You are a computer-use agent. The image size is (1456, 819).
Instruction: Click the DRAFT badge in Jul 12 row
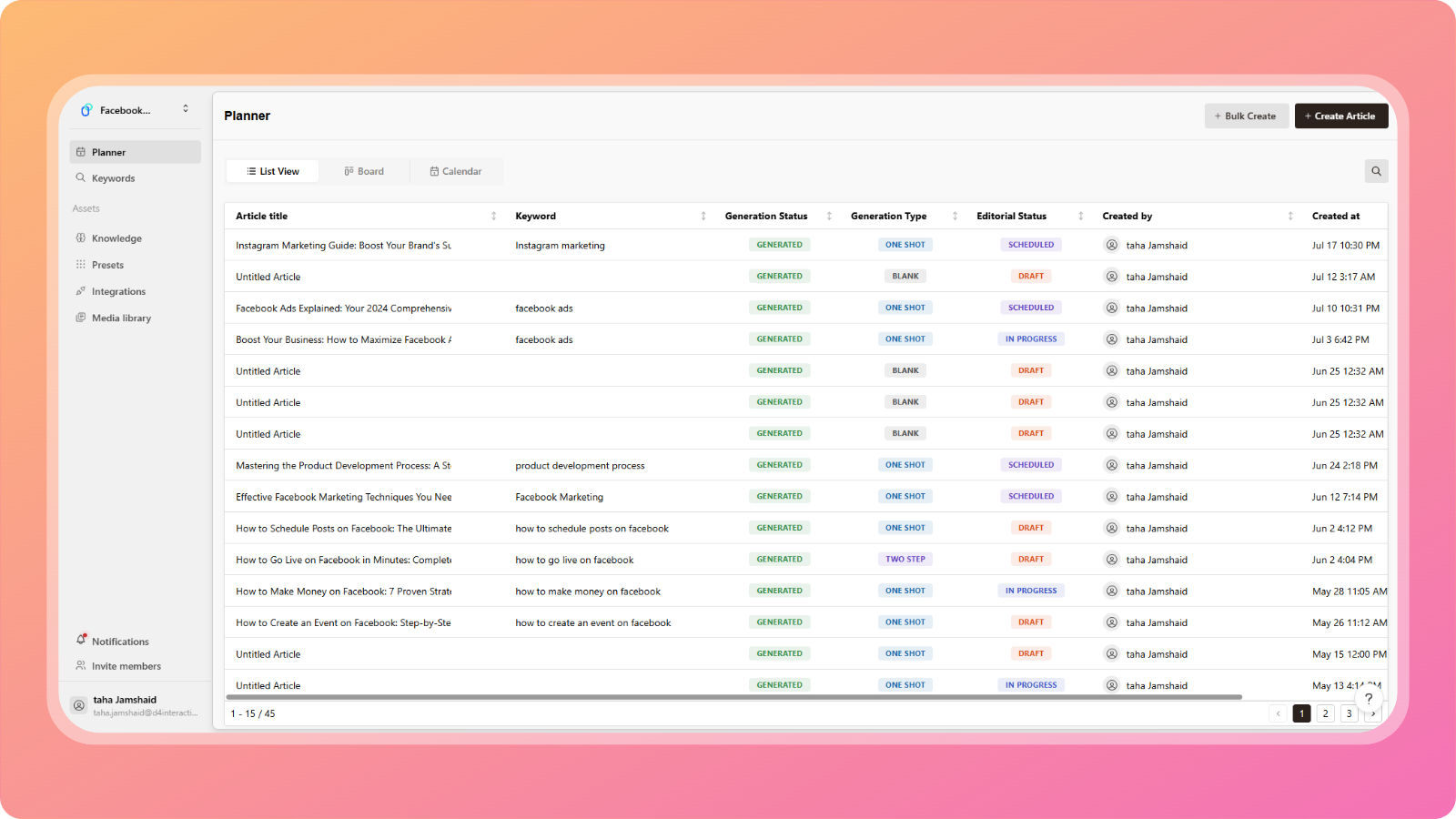pos(1031,277)
